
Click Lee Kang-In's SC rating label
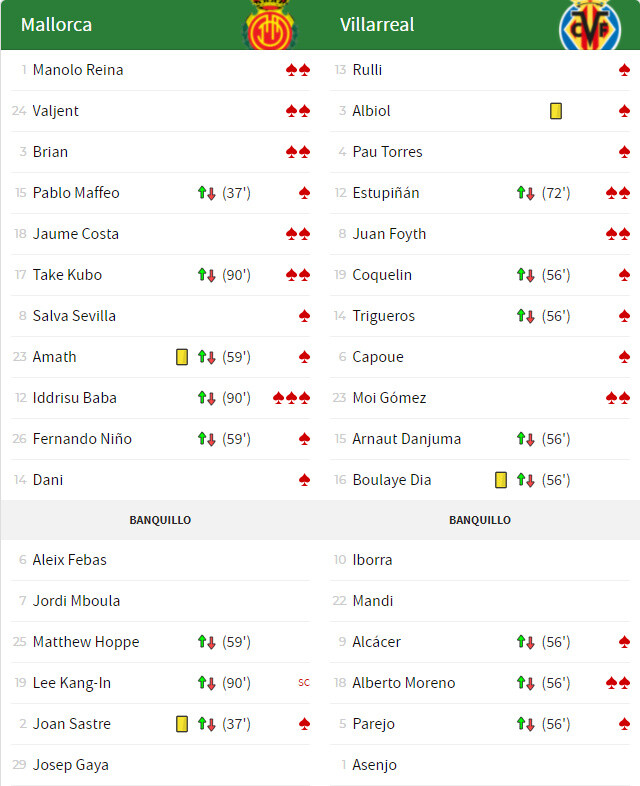pyautogui.click(x=304, y=683)
